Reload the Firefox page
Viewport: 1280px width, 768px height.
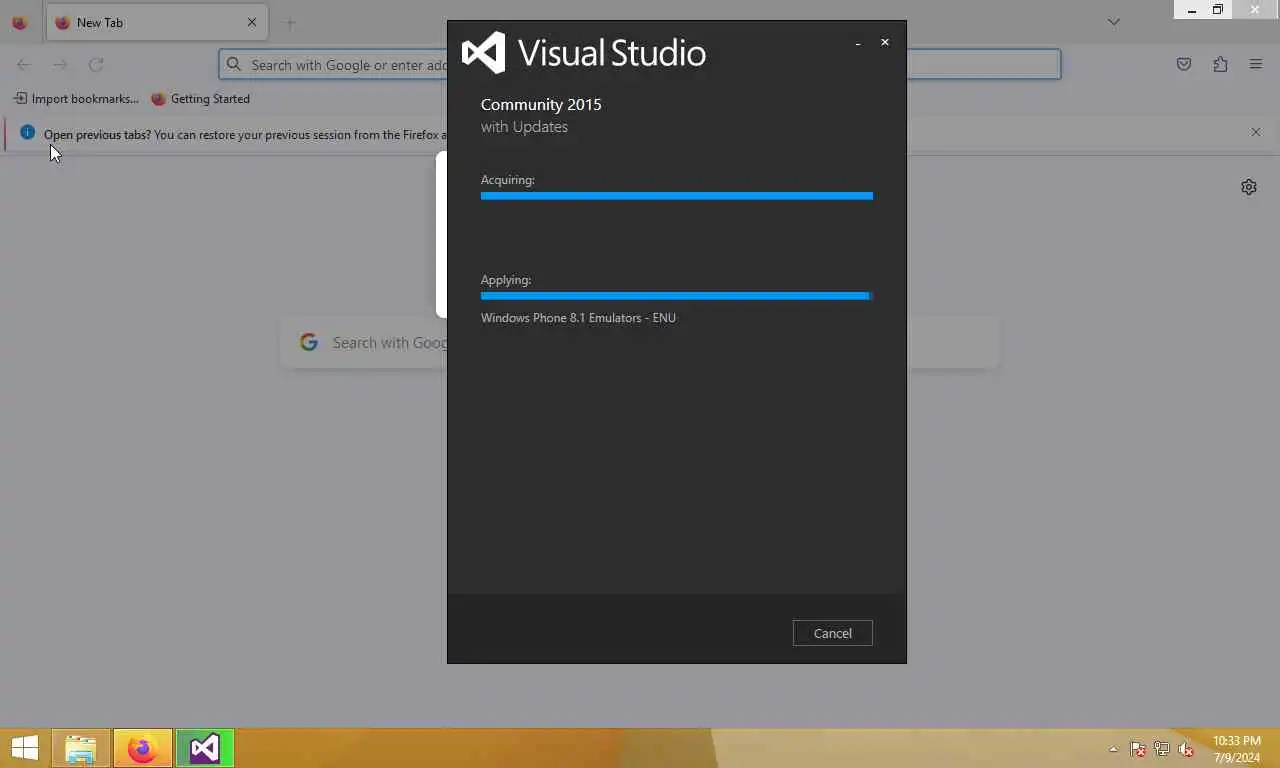tap(96, 64)
